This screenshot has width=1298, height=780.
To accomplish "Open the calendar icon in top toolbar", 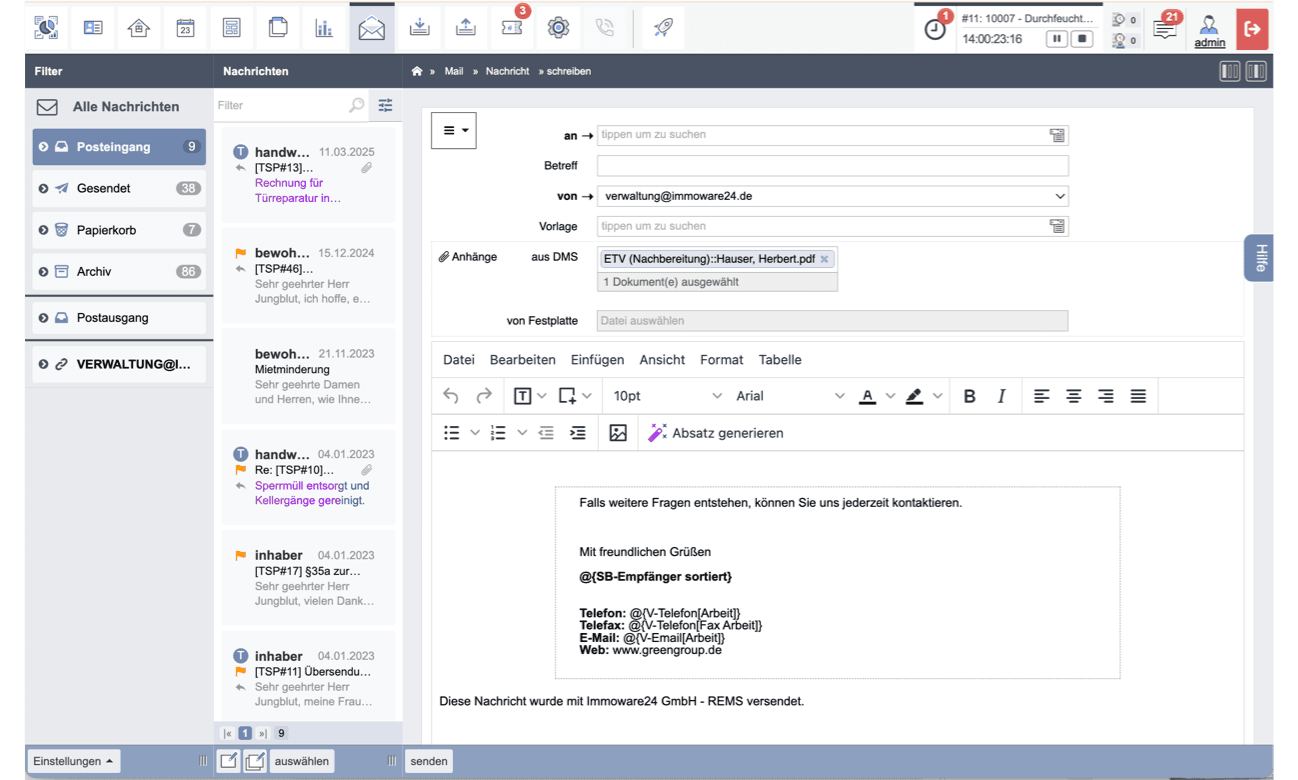I will pos(185,28).
